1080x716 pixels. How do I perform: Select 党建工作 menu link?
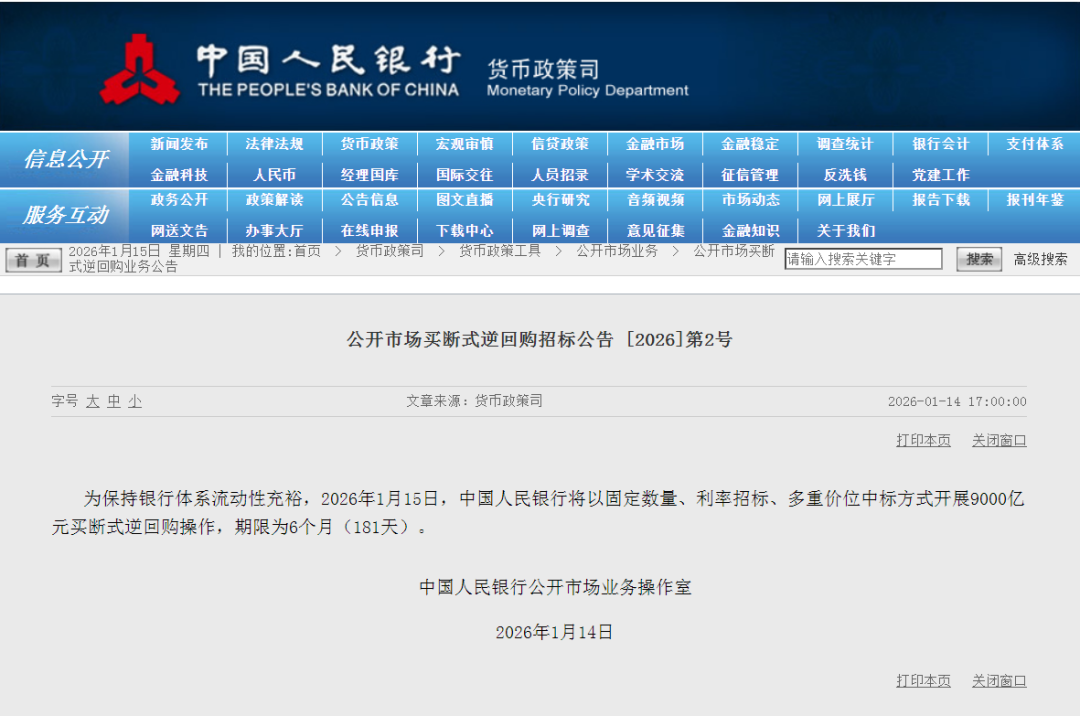(x=940, y=175)
